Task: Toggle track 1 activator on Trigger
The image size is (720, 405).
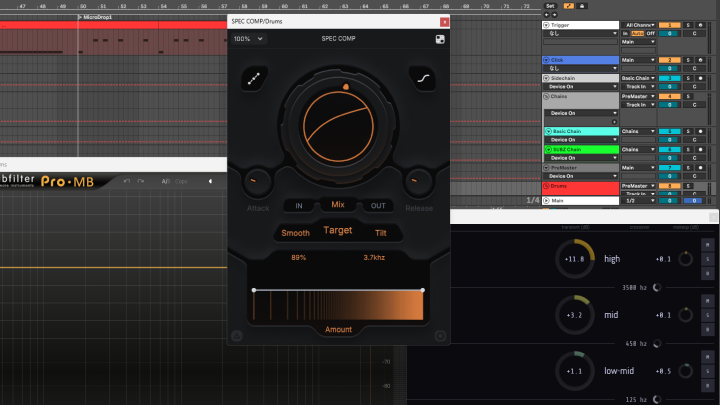Action: tap(669, 25)
